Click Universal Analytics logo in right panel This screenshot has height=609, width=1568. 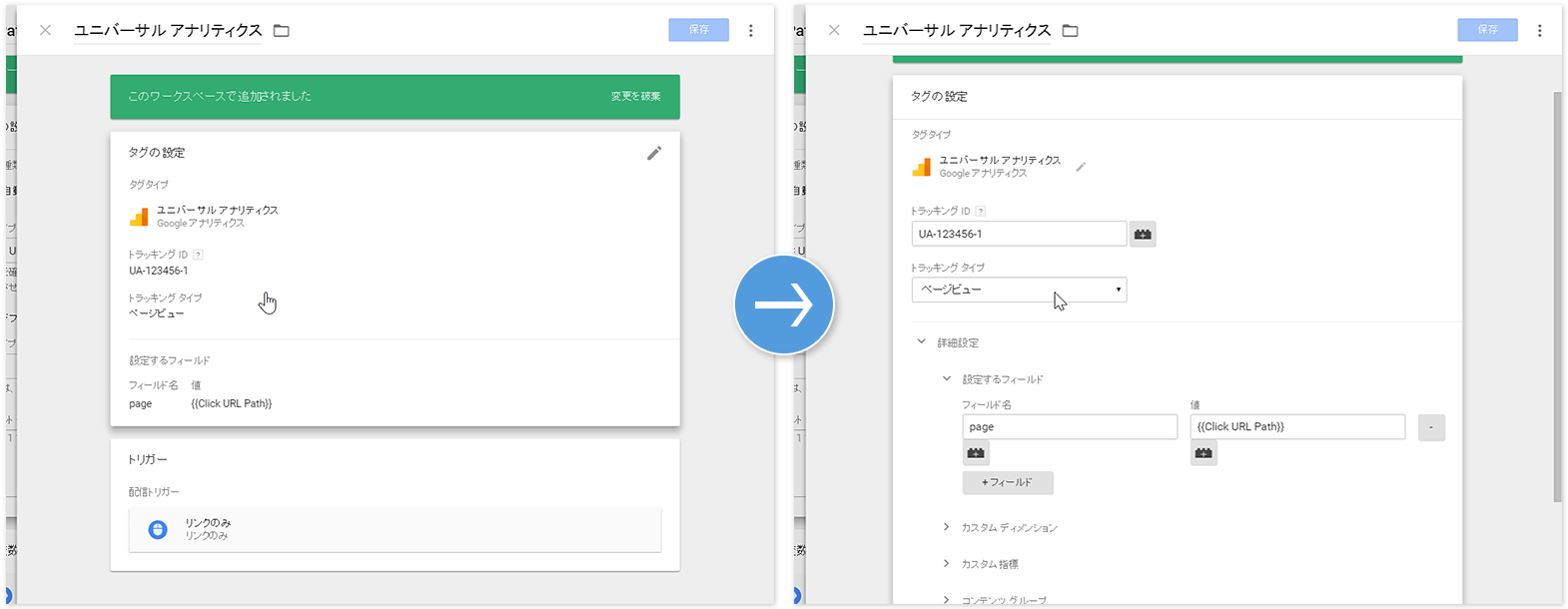click(921, 167)
